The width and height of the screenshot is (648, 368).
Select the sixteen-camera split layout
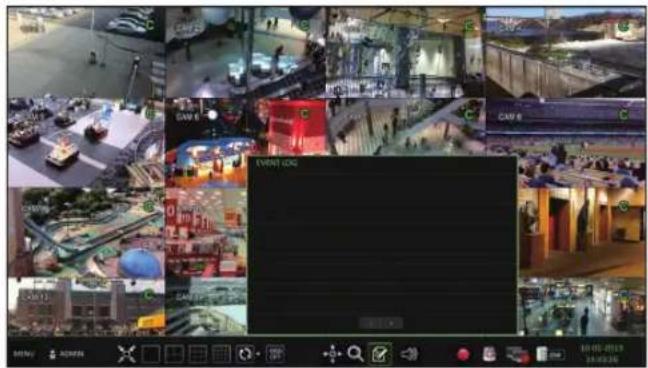point(221,354)
